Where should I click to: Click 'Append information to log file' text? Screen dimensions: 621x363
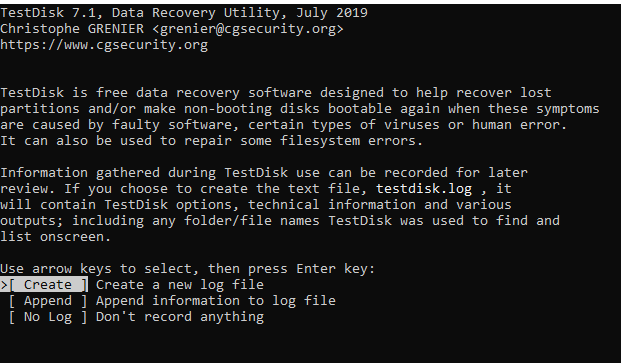point(216,301)
